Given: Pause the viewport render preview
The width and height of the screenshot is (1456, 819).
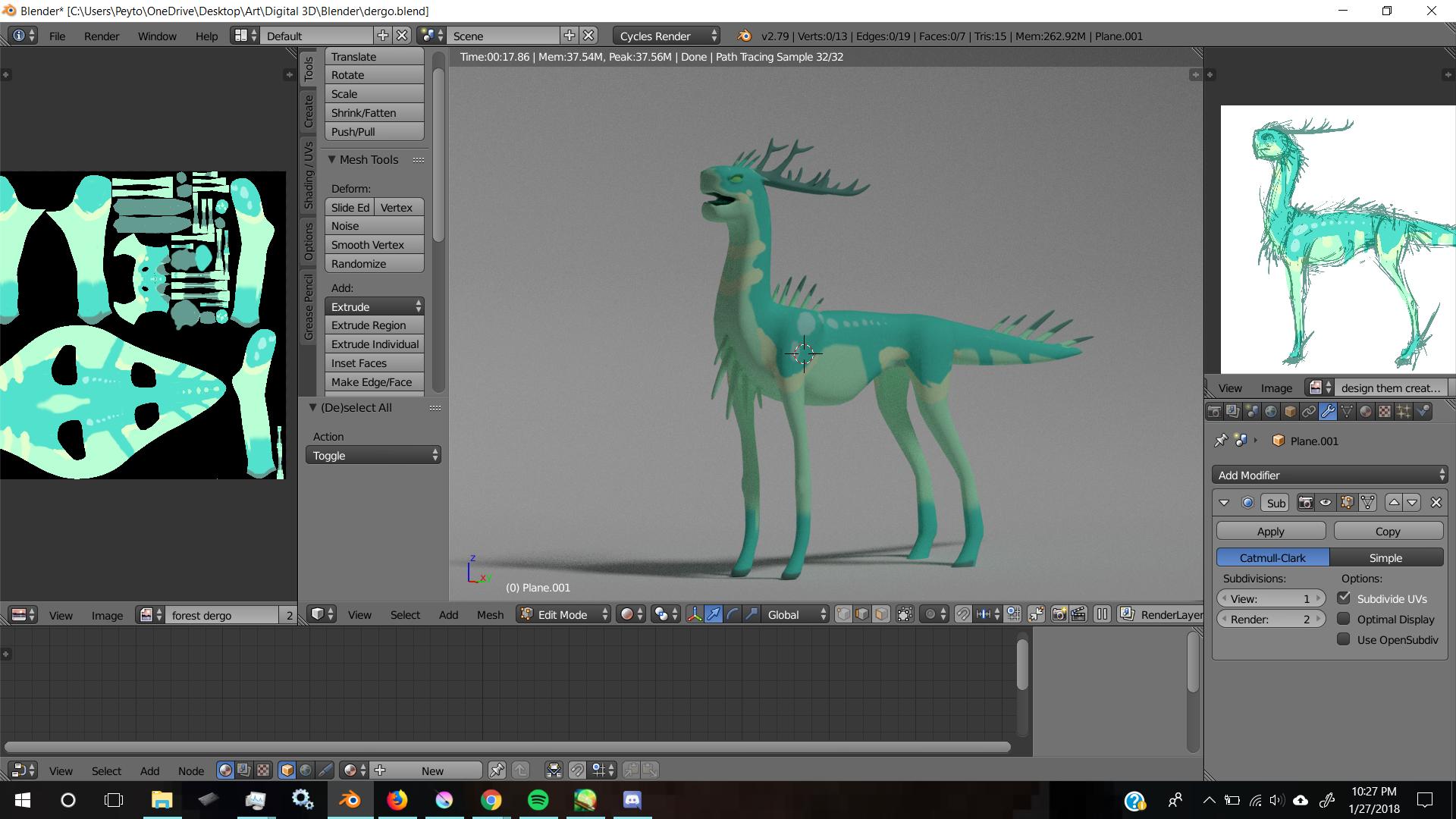Looking at the screenshot, I should [1102, 614].
